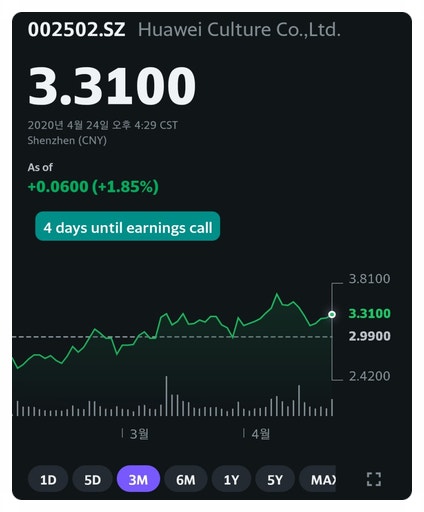Select the 1D time range
424x512 pixels.
point(48,480)
